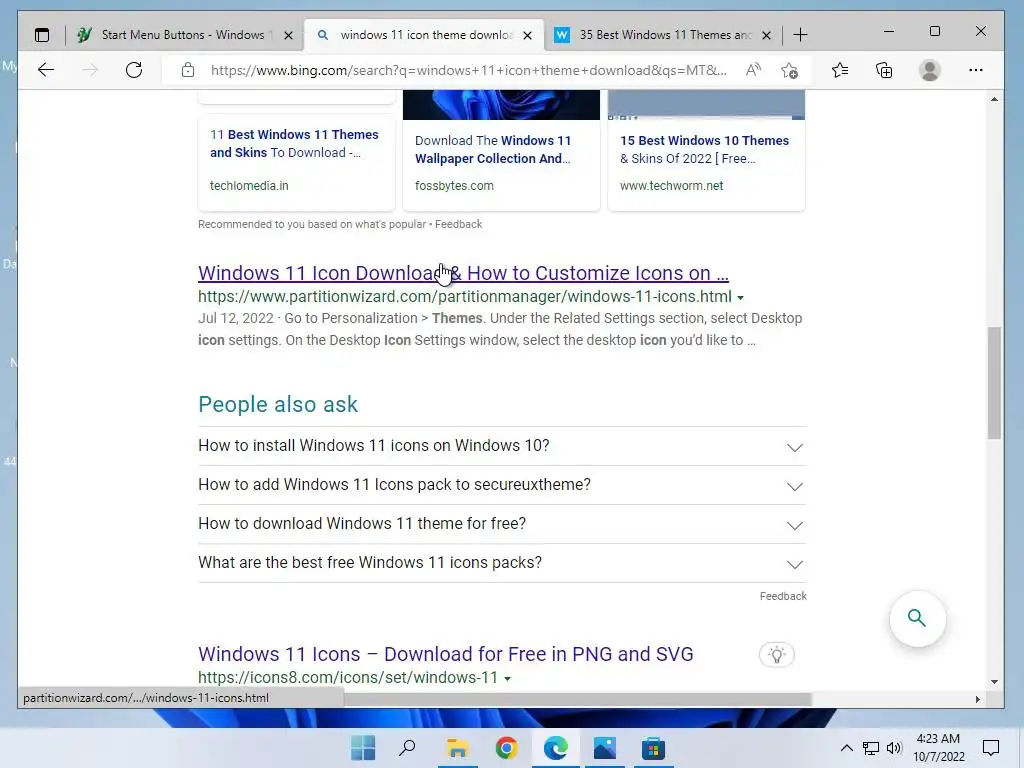Expand How to download Windows 11 theme question

[x=502, y=524]
